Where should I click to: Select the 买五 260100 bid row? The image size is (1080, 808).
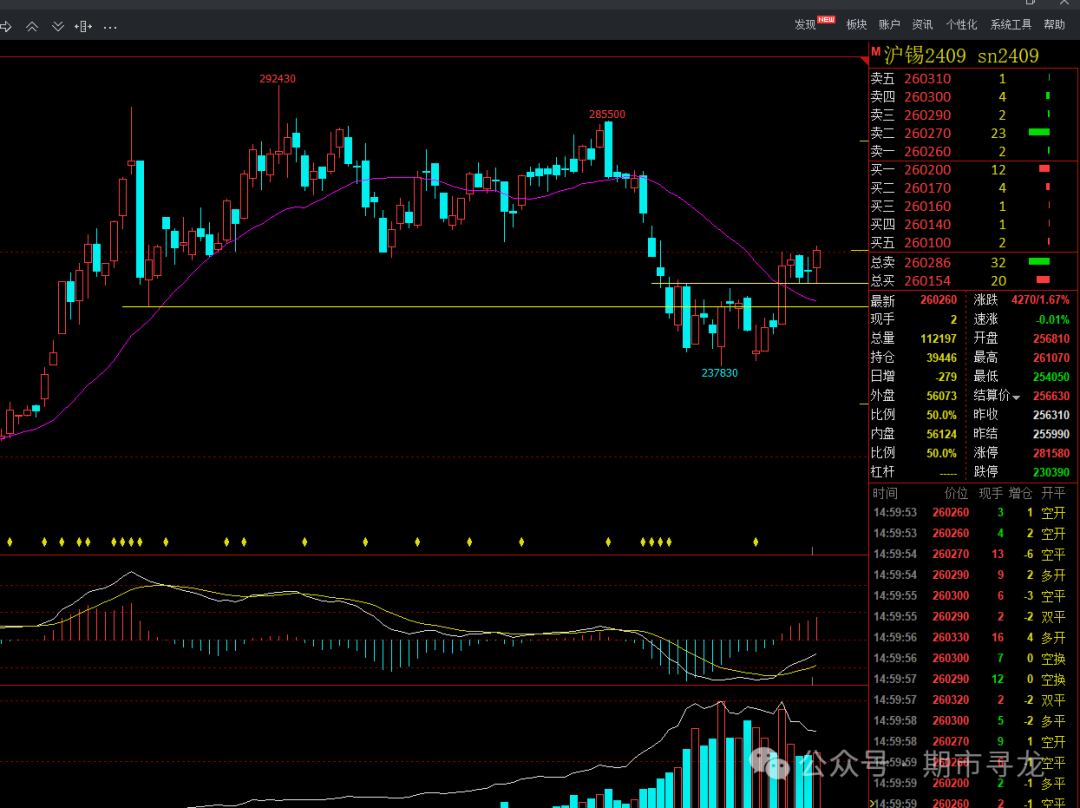(973, 242)
